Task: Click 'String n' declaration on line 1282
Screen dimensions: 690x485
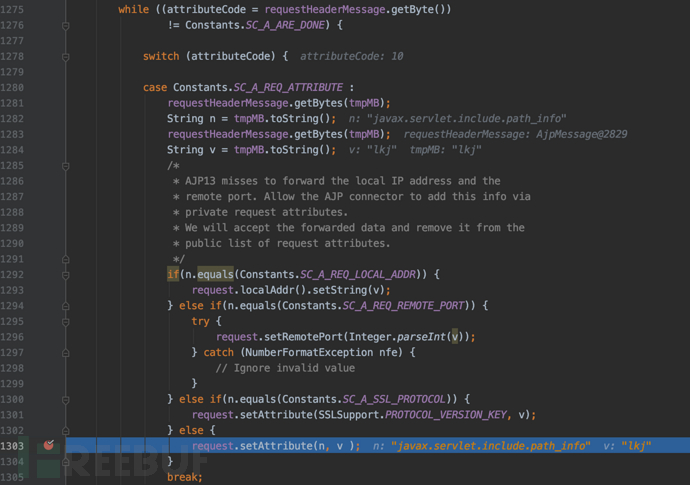Action: pos(191,119)
